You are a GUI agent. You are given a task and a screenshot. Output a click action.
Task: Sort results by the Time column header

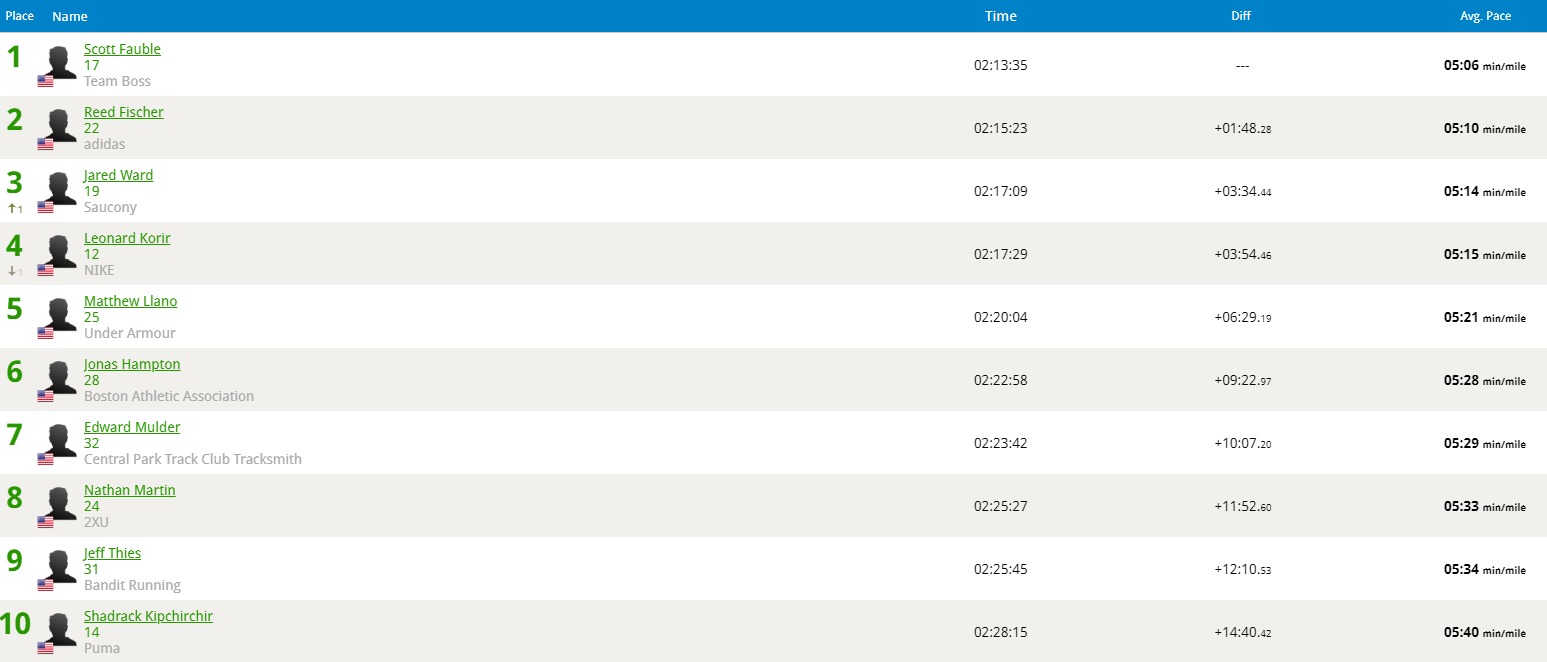[x=1000, y=16]
